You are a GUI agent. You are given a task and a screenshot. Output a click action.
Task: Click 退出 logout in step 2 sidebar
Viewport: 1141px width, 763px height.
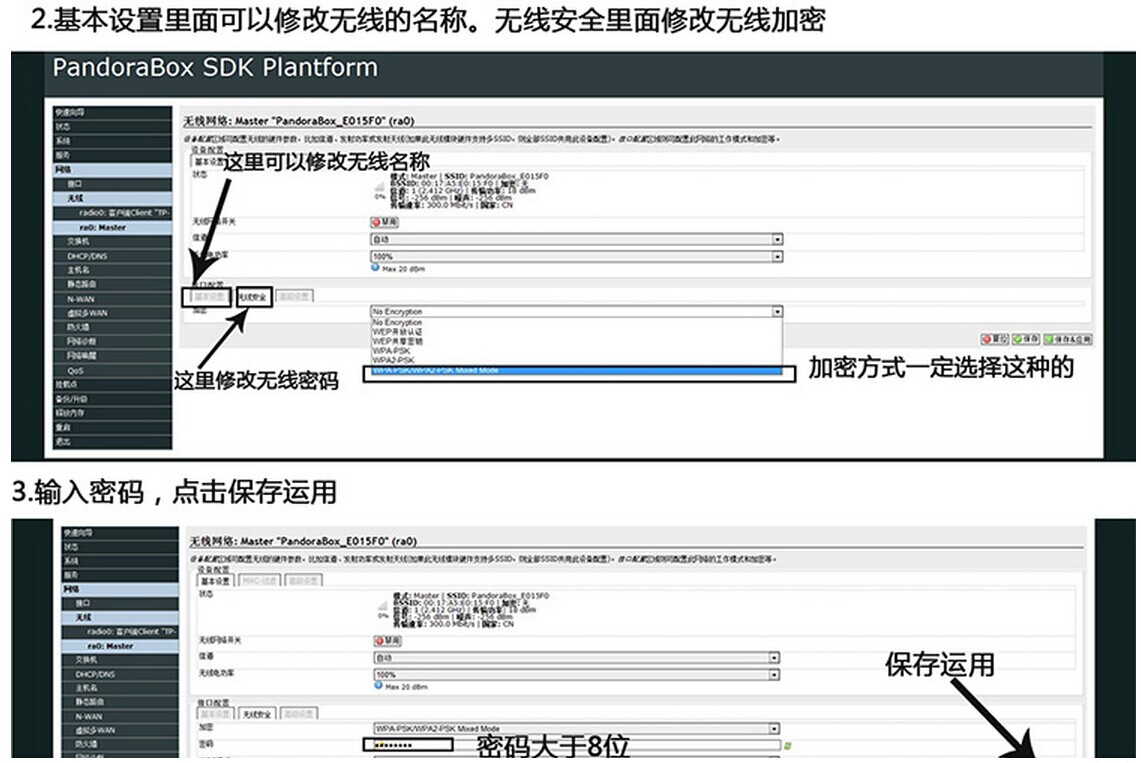click(112, 442)
